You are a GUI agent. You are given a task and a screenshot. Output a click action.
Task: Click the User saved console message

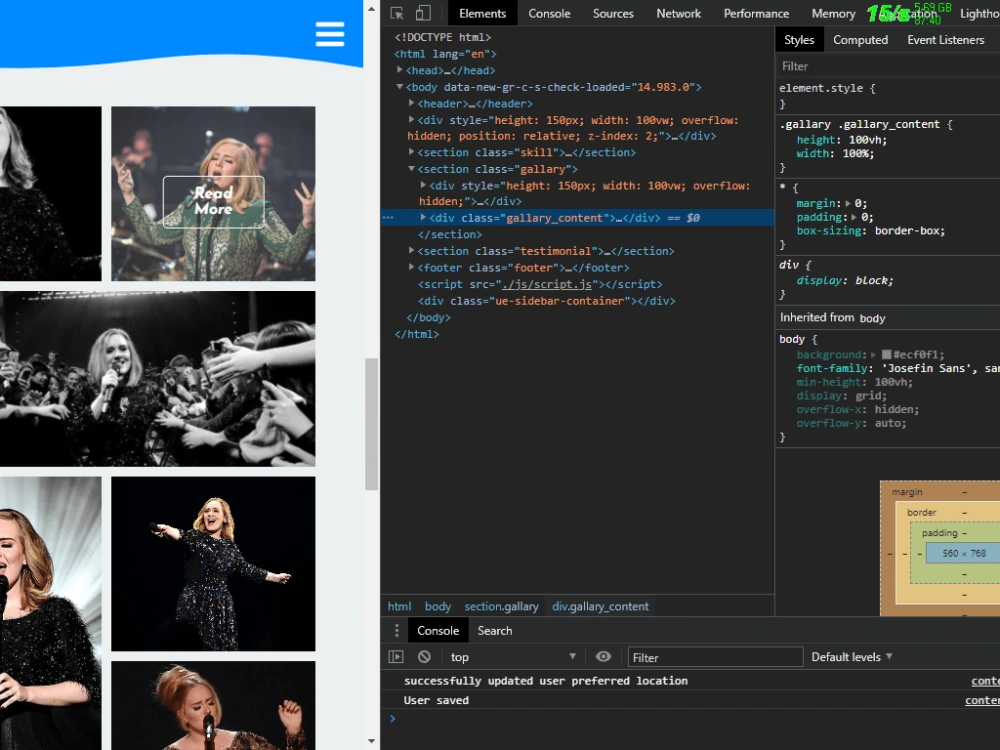(436, 700)
